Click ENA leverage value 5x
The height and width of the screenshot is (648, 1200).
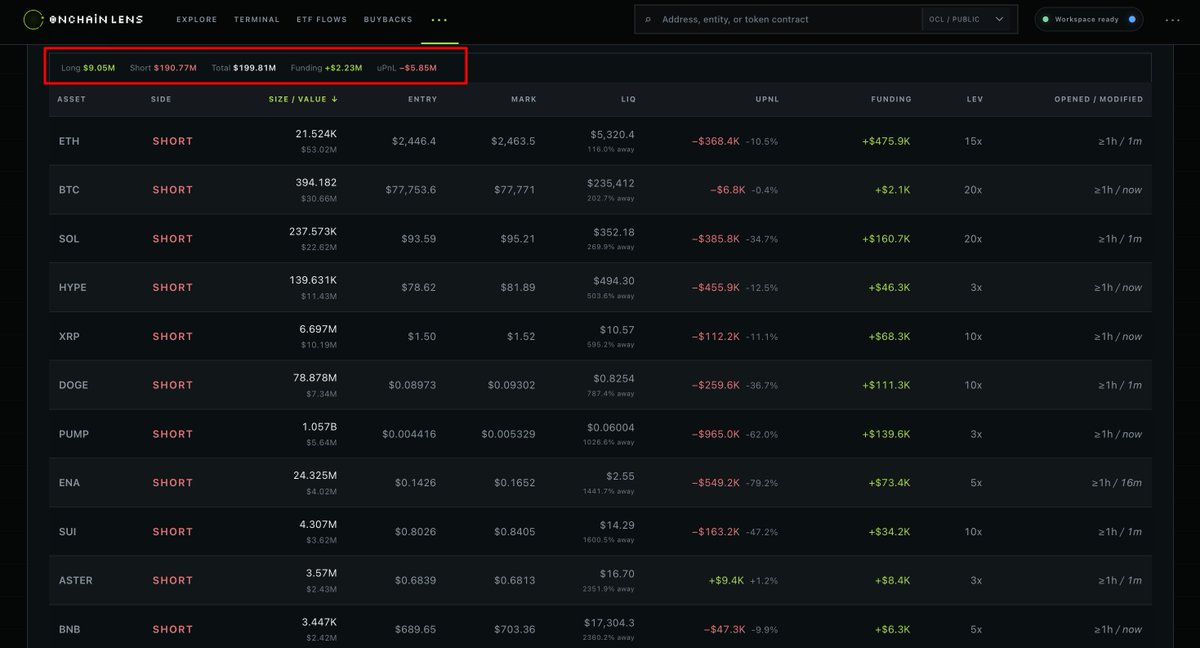[x=975, y=483]
